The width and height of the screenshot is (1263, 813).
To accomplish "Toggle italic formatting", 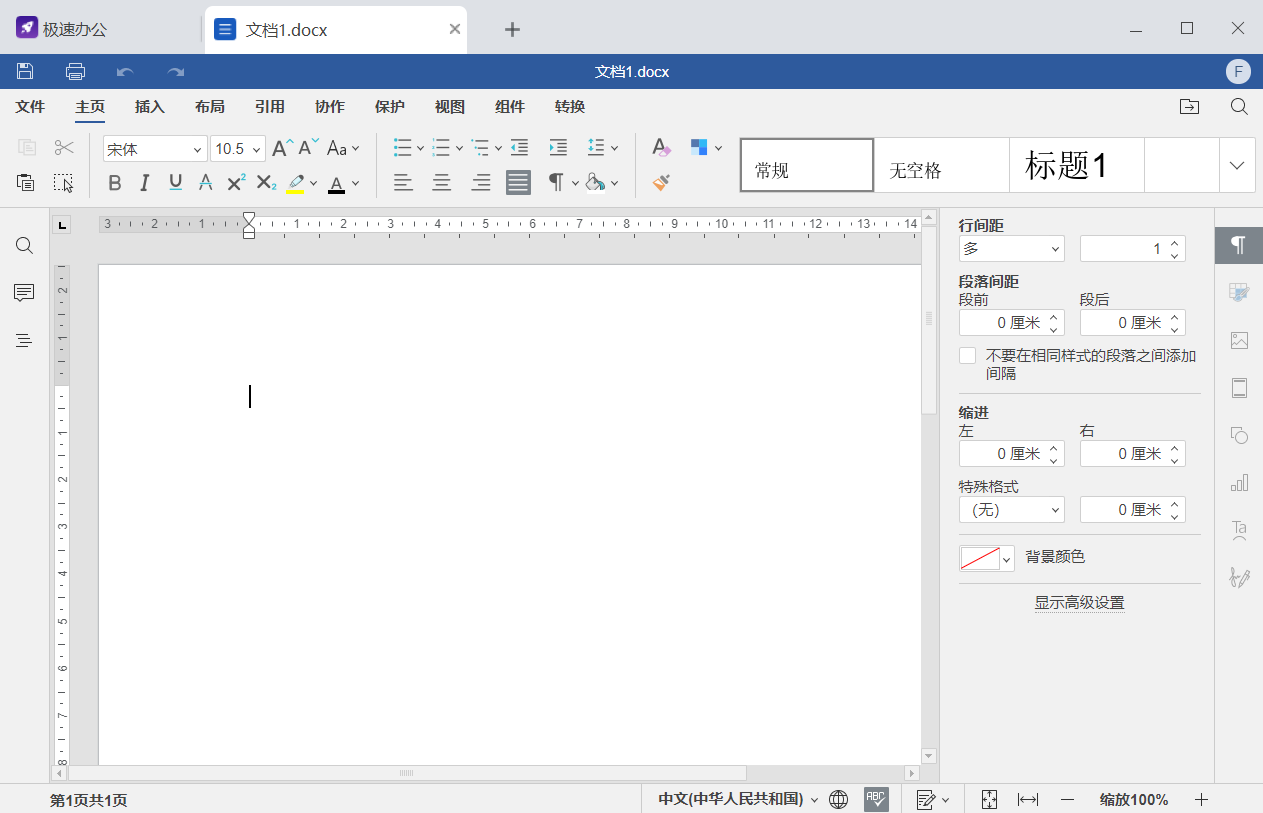I will coord(145,182).
